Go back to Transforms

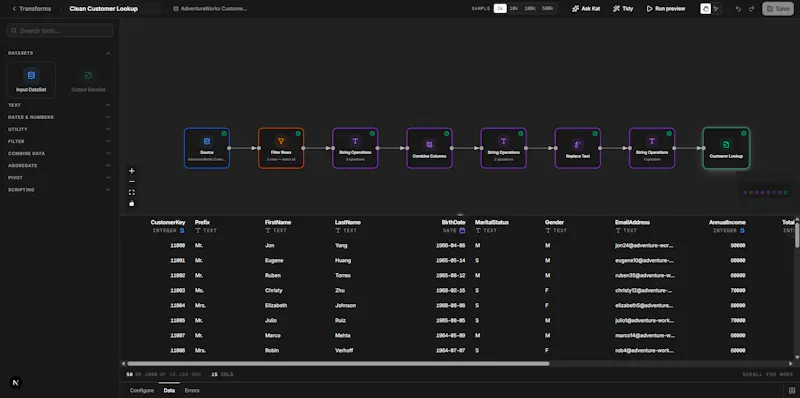pos(32,9)
